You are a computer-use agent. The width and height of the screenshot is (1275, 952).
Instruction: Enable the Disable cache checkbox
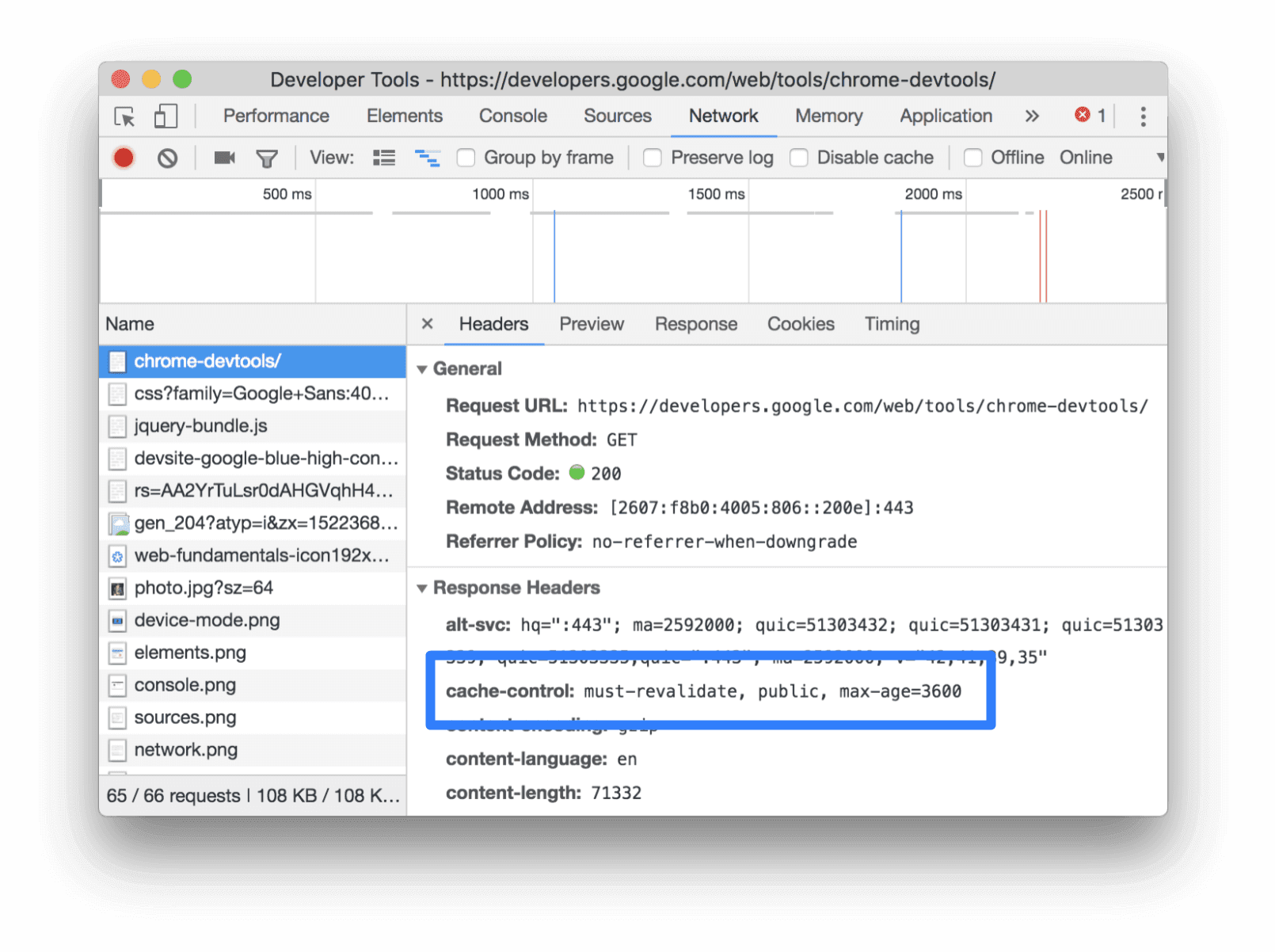799,158
